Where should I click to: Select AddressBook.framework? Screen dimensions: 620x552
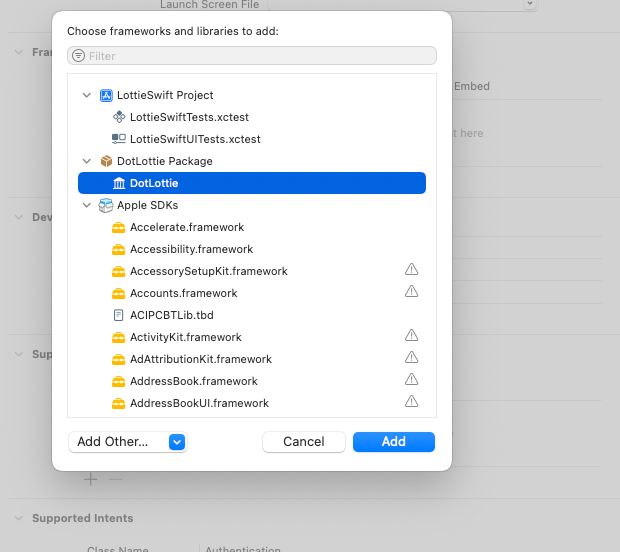(194, 381)
